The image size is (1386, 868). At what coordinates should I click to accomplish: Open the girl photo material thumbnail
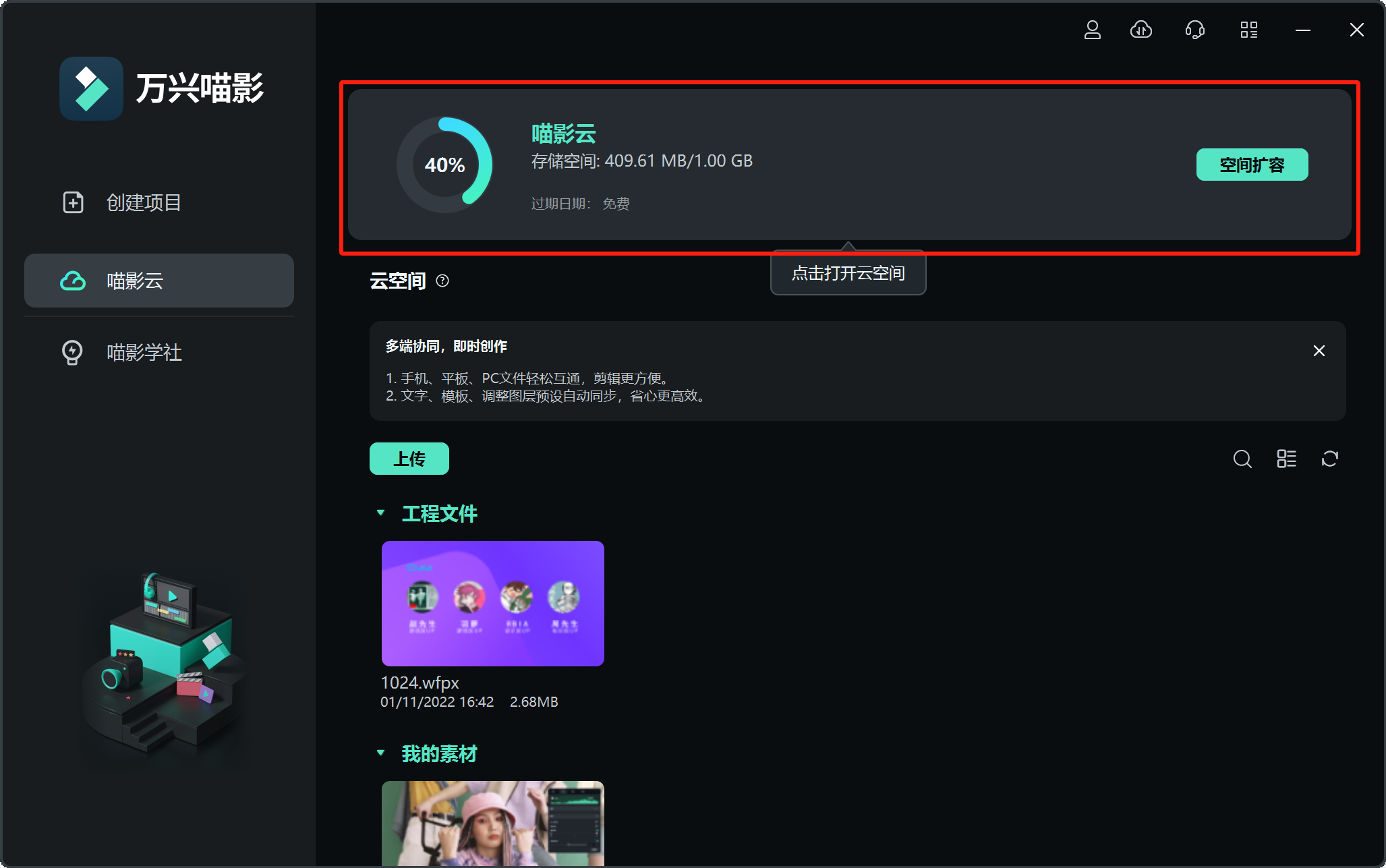[492, 823]
